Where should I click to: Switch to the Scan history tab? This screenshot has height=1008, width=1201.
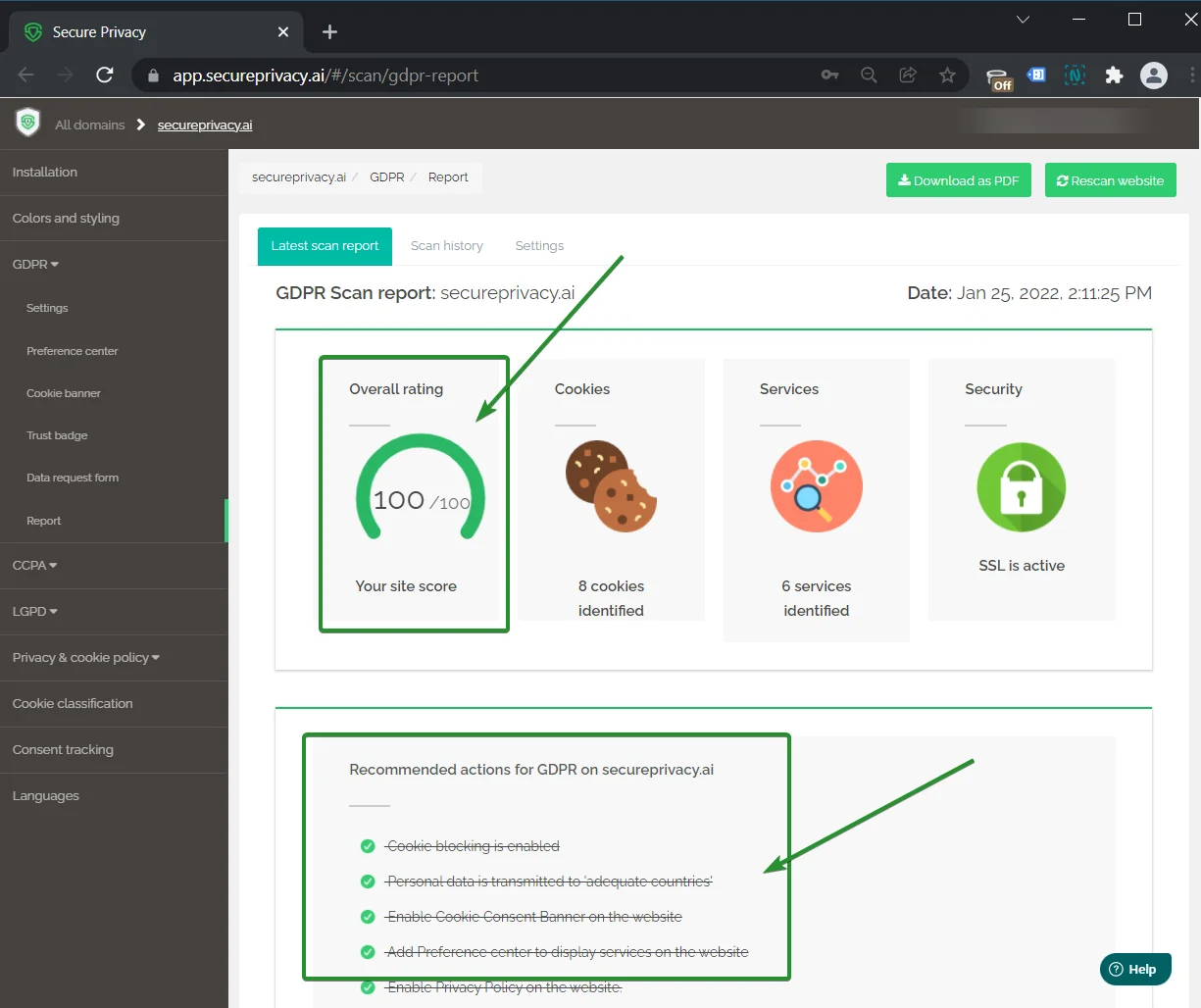pos(446,245)
